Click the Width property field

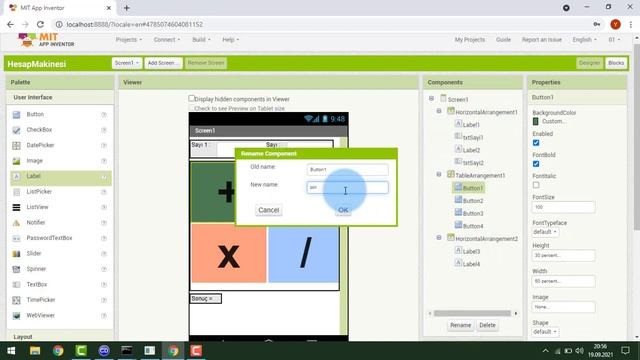click(x=563, y=281)
